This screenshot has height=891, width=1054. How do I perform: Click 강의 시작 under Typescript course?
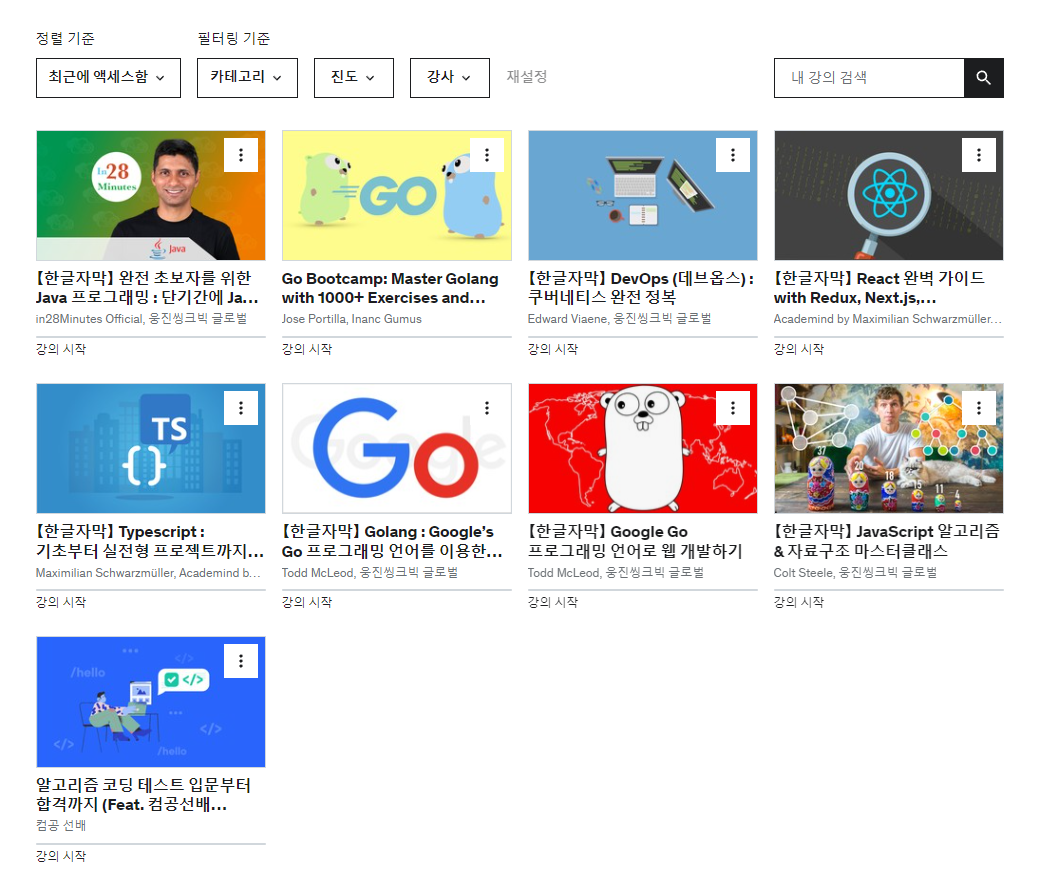tap(61, 602)
